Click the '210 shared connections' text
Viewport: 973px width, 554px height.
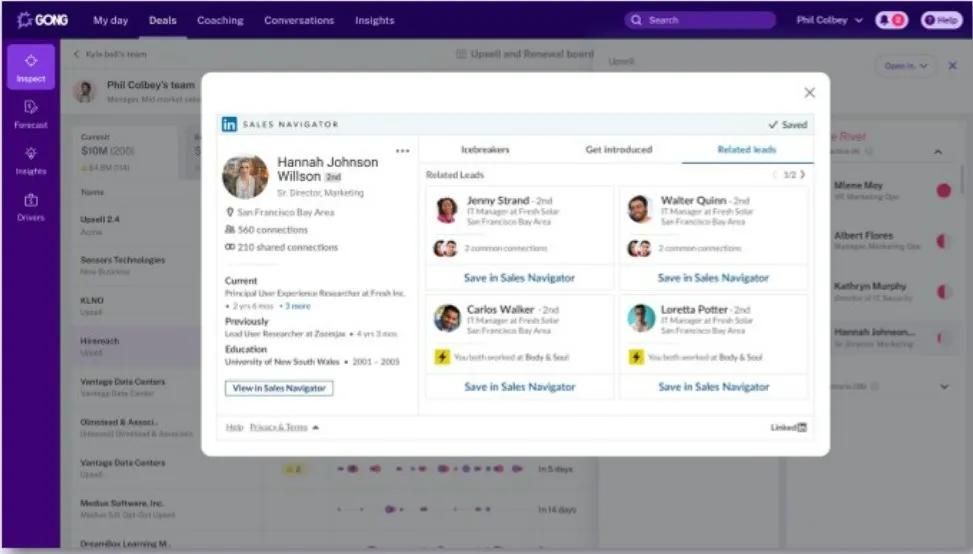[287, 247]
